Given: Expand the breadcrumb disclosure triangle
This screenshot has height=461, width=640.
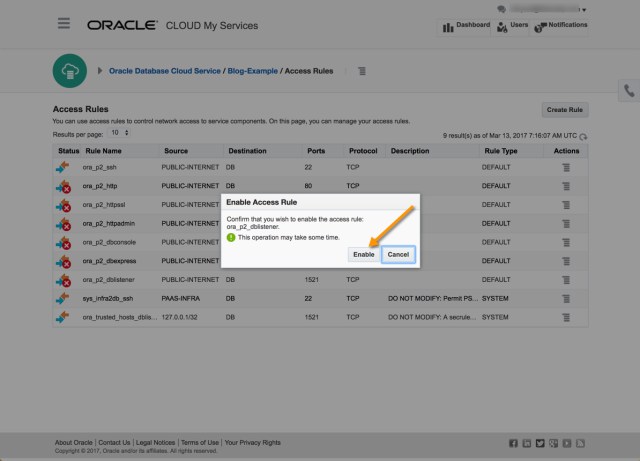Looking at the screenshot, I should click(100, 71).
